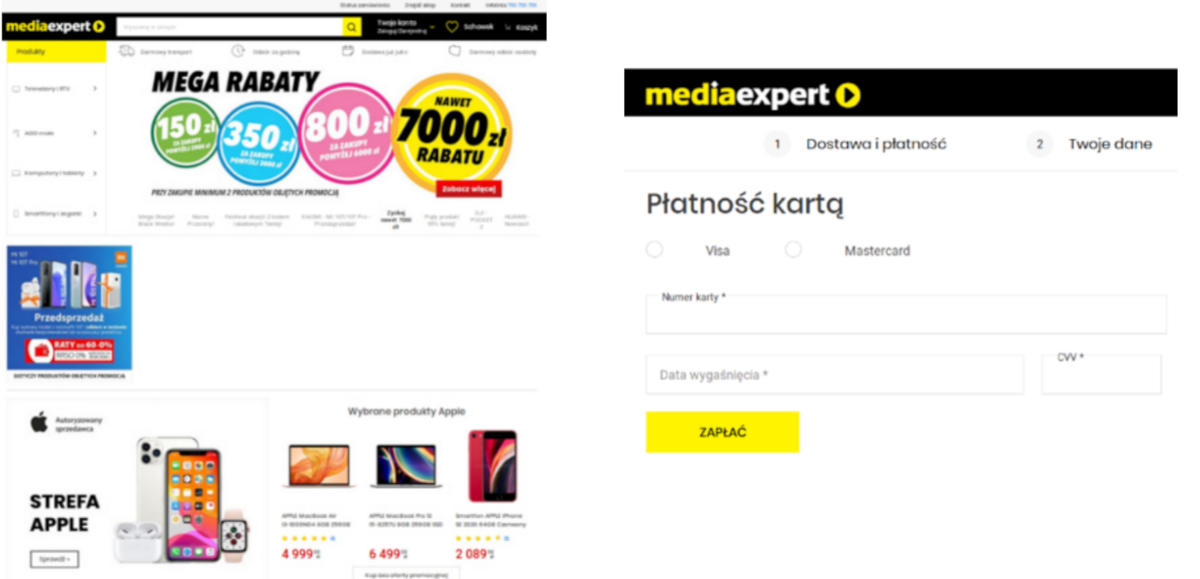The image size is (1200, 579).
Task: Open the yellow Produkty menu tab
Action: point(56,51)
